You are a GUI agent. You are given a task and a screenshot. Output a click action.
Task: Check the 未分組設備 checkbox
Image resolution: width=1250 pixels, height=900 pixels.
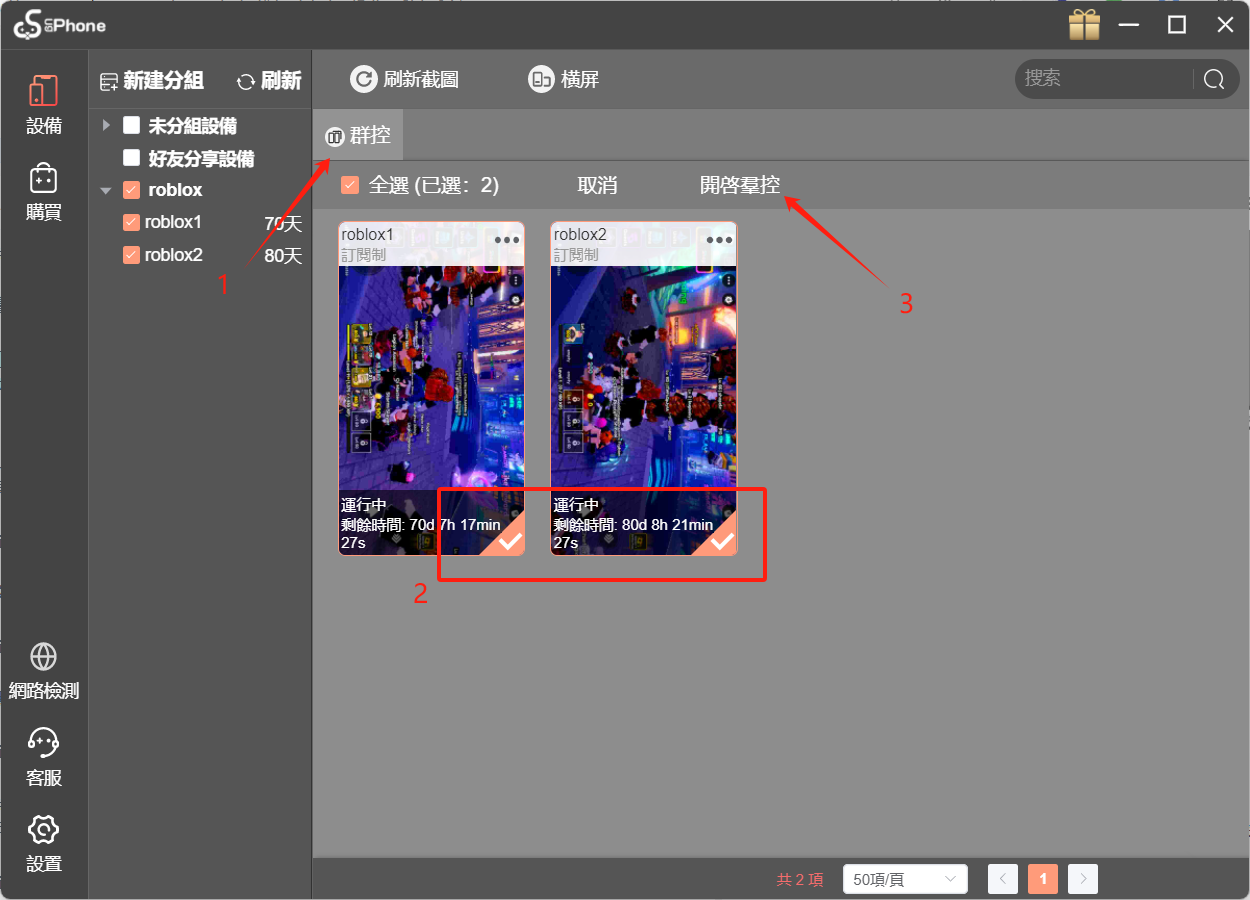131,126
